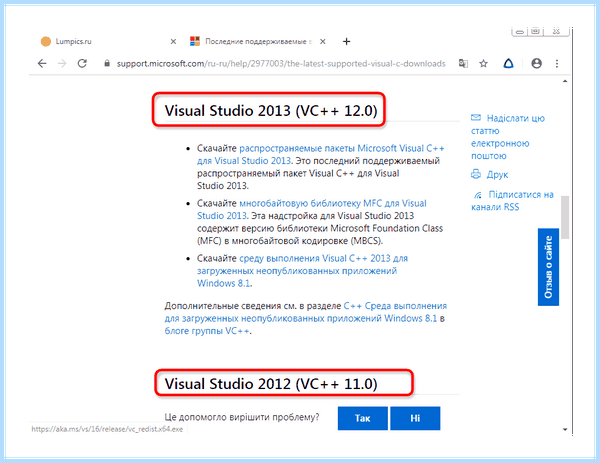Screen dimensions: 600x463
Task: Click the Microsoft logo favicon on tab
Action: pos(195,41)
